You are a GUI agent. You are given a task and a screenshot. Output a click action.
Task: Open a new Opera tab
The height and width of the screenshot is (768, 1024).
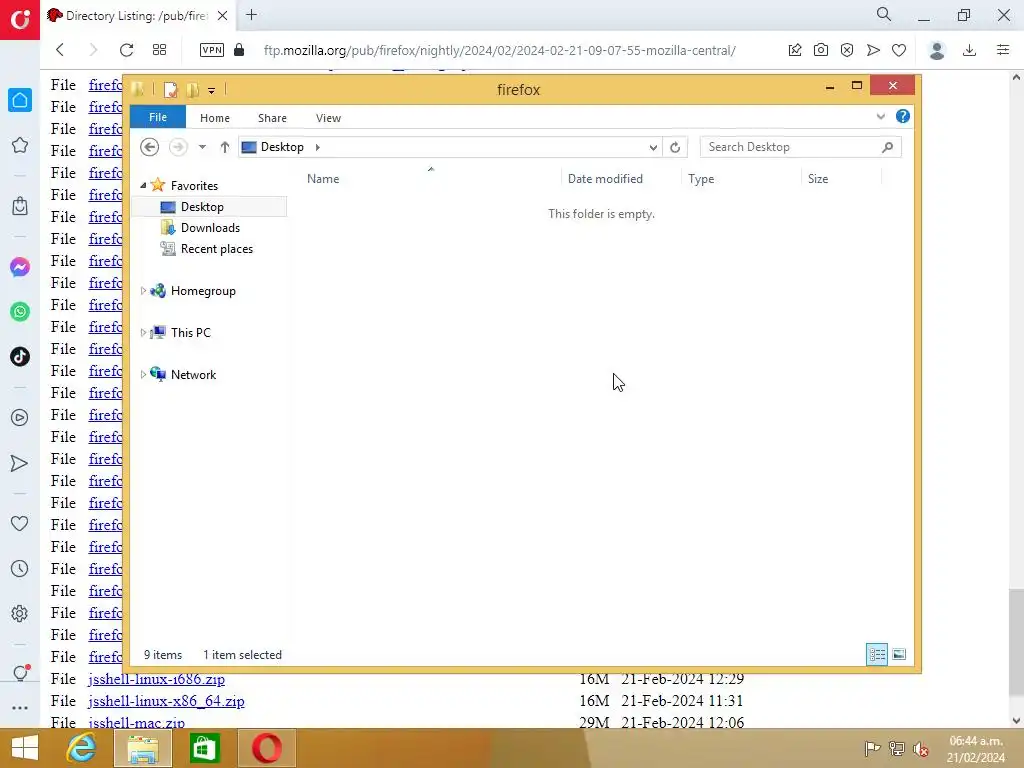251,15
